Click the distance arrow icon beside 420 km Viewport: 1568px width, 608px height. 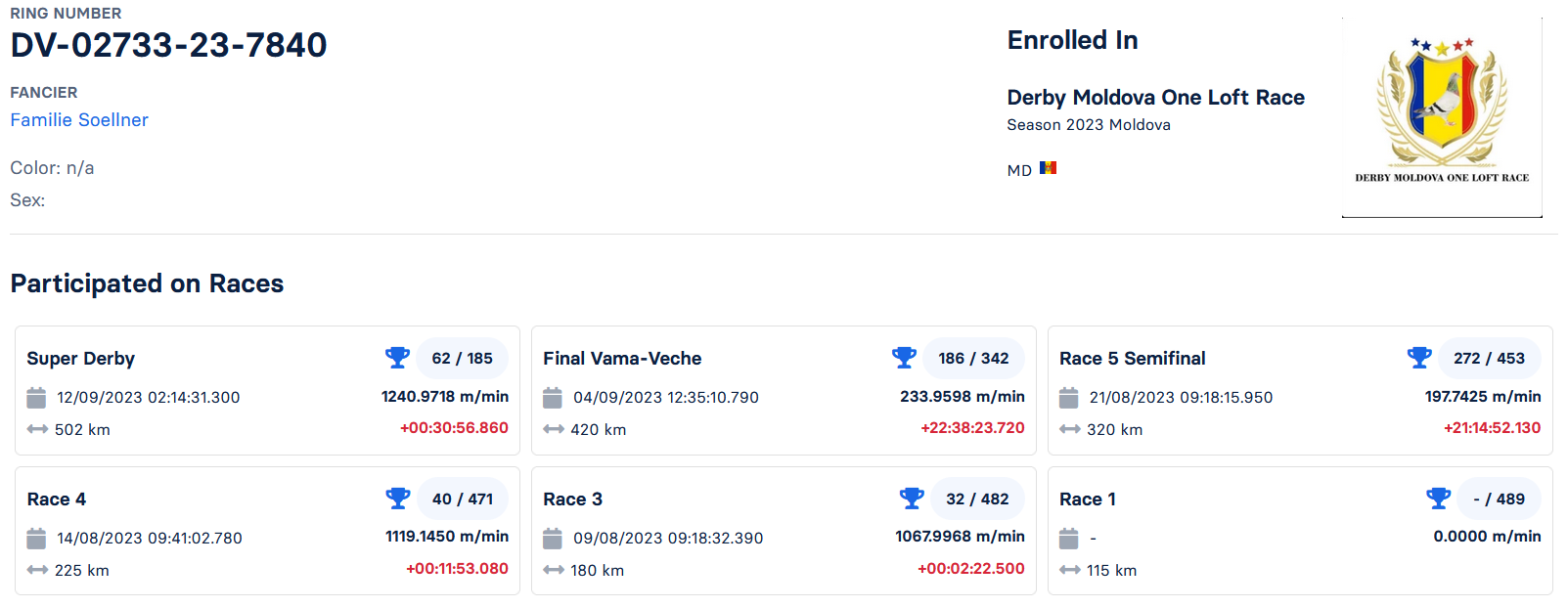click(554, 429)
